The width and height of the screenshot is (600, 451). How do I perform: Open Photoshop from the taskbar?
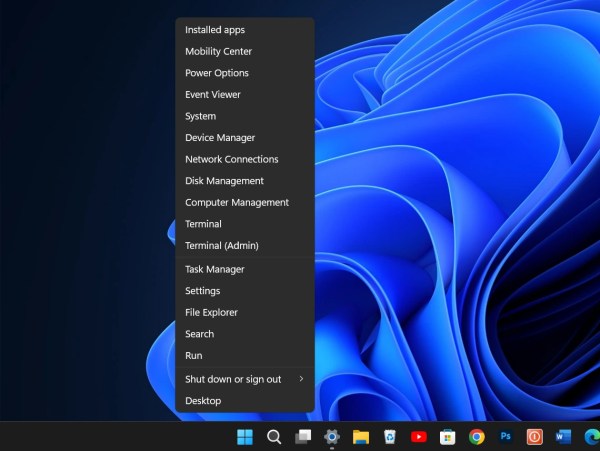[x=506, y=437]
